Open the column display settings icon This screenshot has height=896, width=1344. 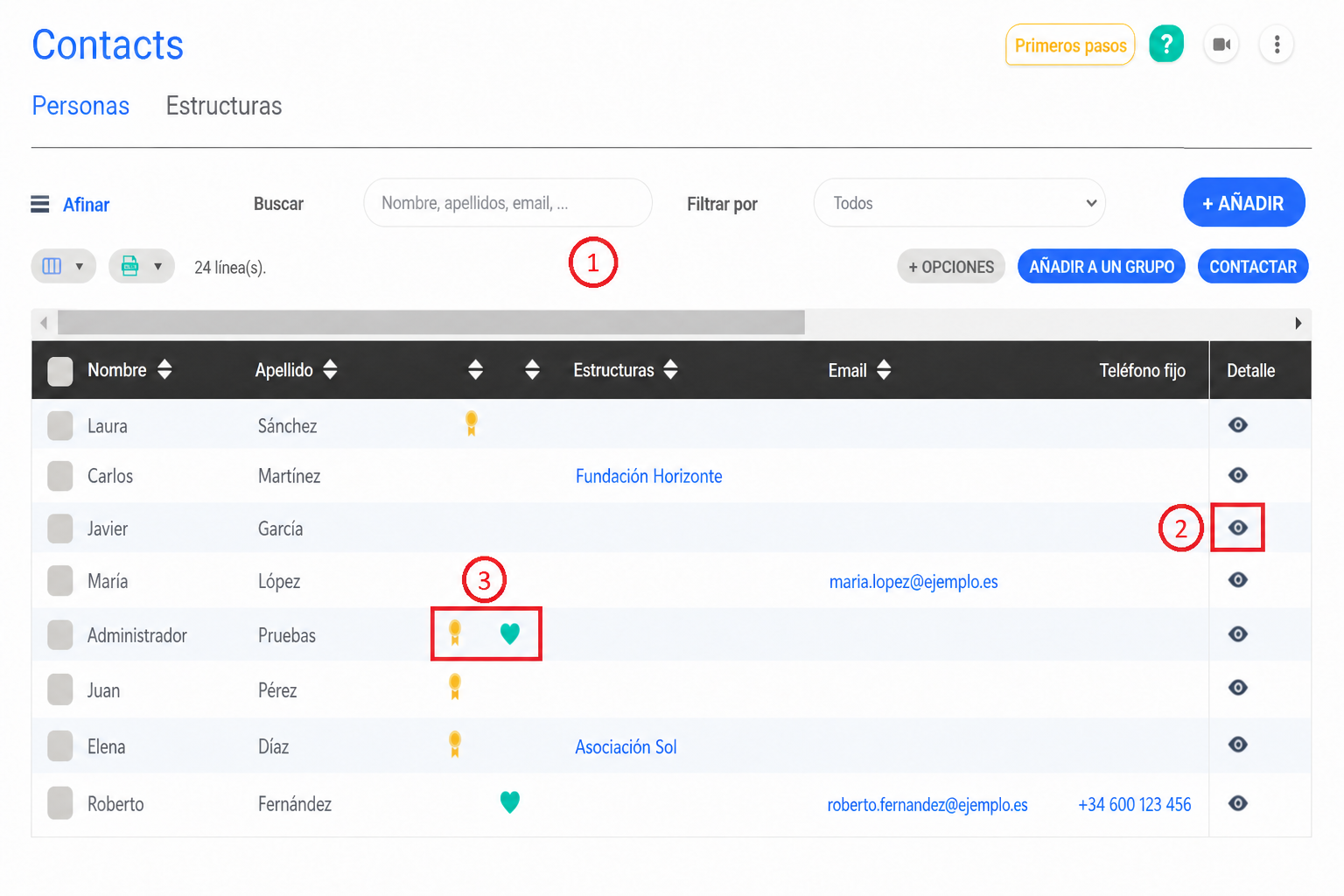point(52,266)
